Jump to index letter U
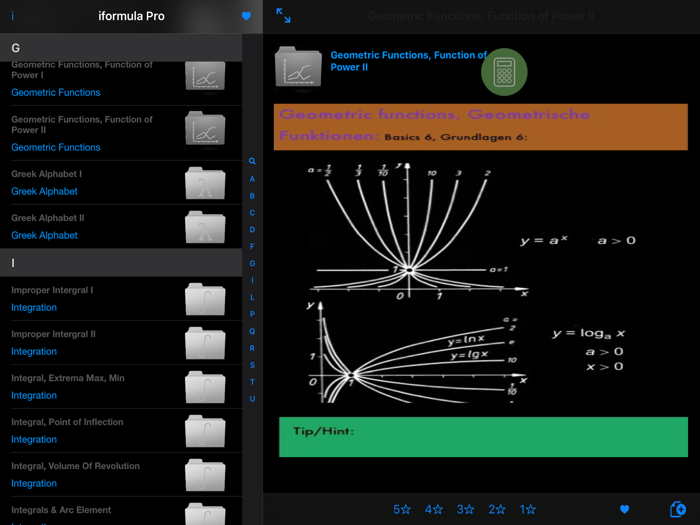Screen dimensions: 700x525 click(252, 399)
